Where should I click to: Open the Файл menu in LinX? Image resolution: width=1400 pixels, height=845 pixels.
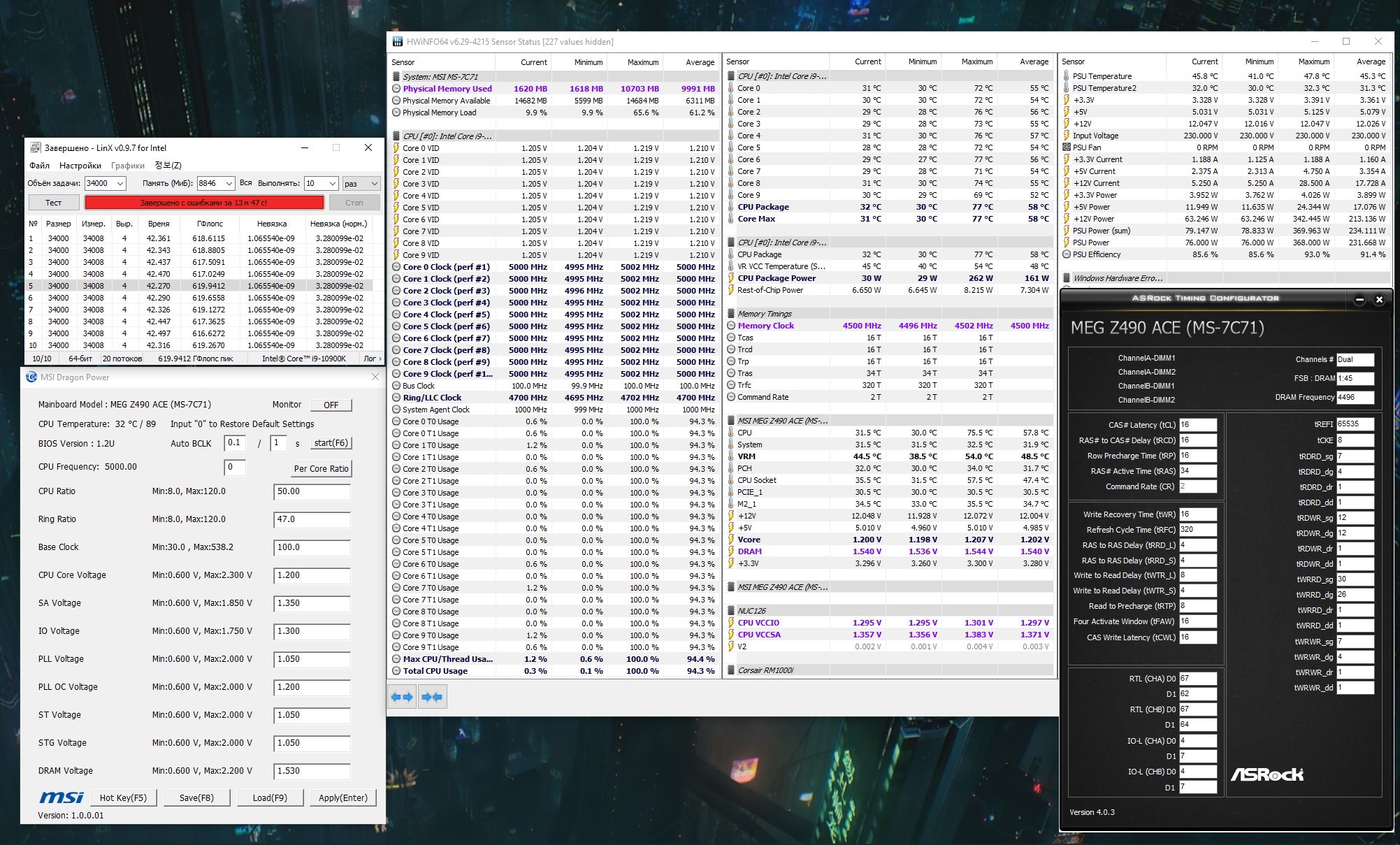click(40, 166)
